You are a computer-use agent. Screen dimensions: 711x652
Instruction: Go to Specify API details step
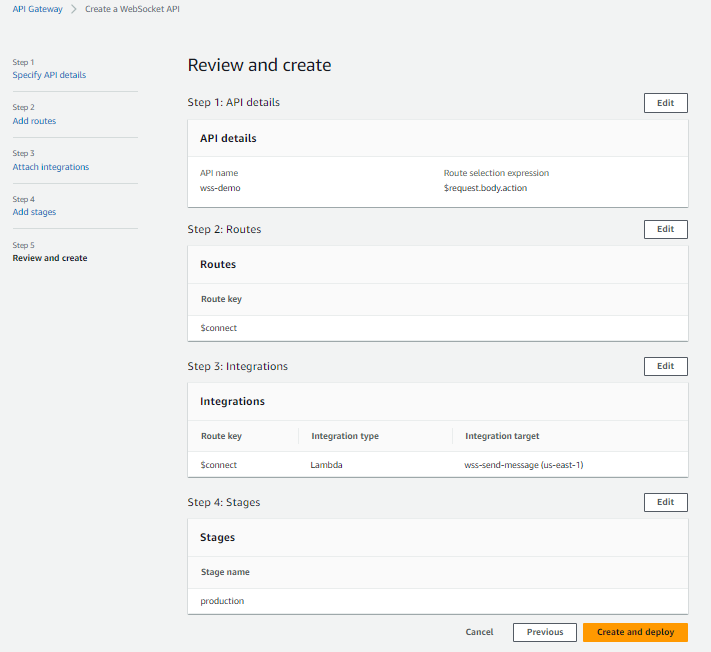point(49,75)
